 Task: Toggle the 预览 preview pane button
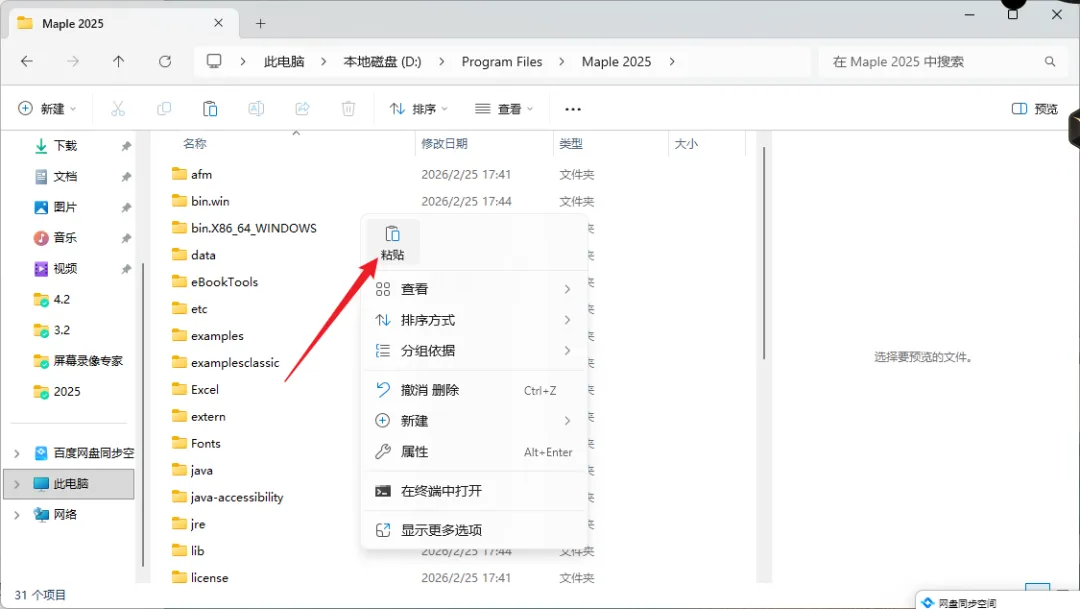1035,109
